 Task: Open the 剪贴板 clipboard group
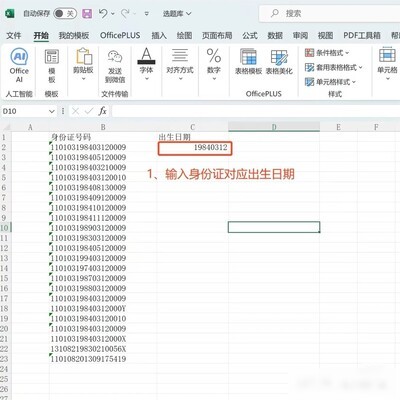coord(83,64)
